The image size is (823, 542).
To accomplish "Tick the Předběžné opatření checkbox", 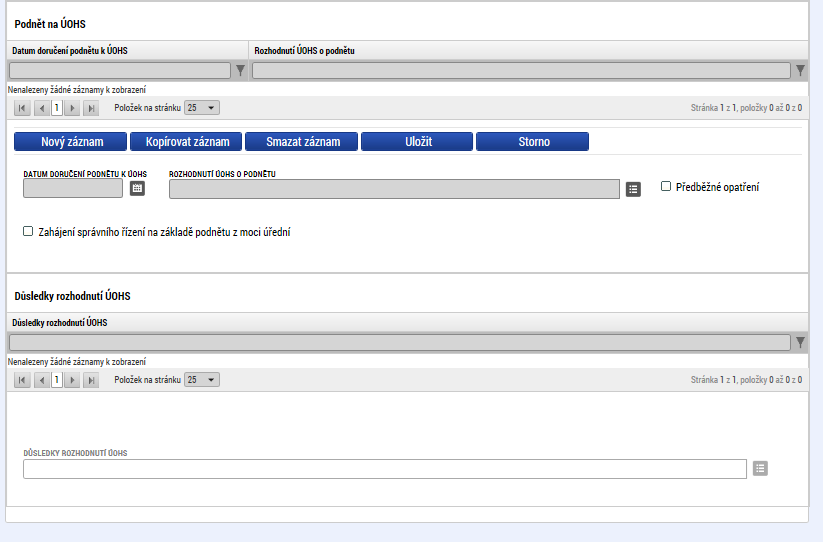I will click(666, 186).
